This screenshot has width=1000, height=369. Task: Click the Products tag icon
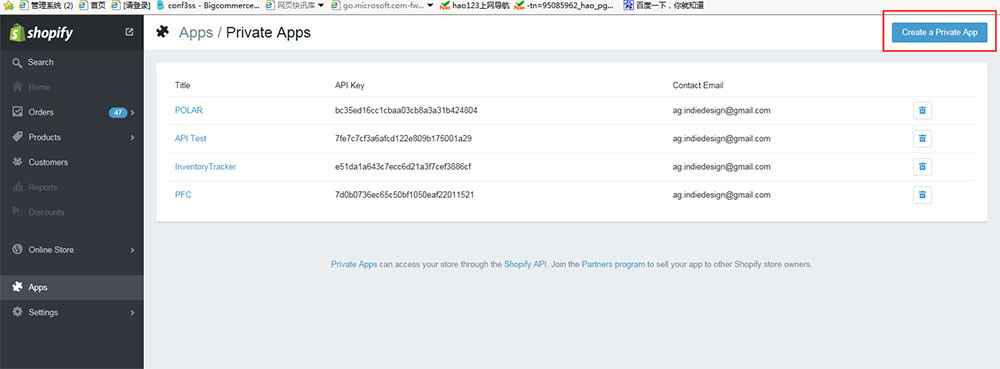tap(17, 137)
